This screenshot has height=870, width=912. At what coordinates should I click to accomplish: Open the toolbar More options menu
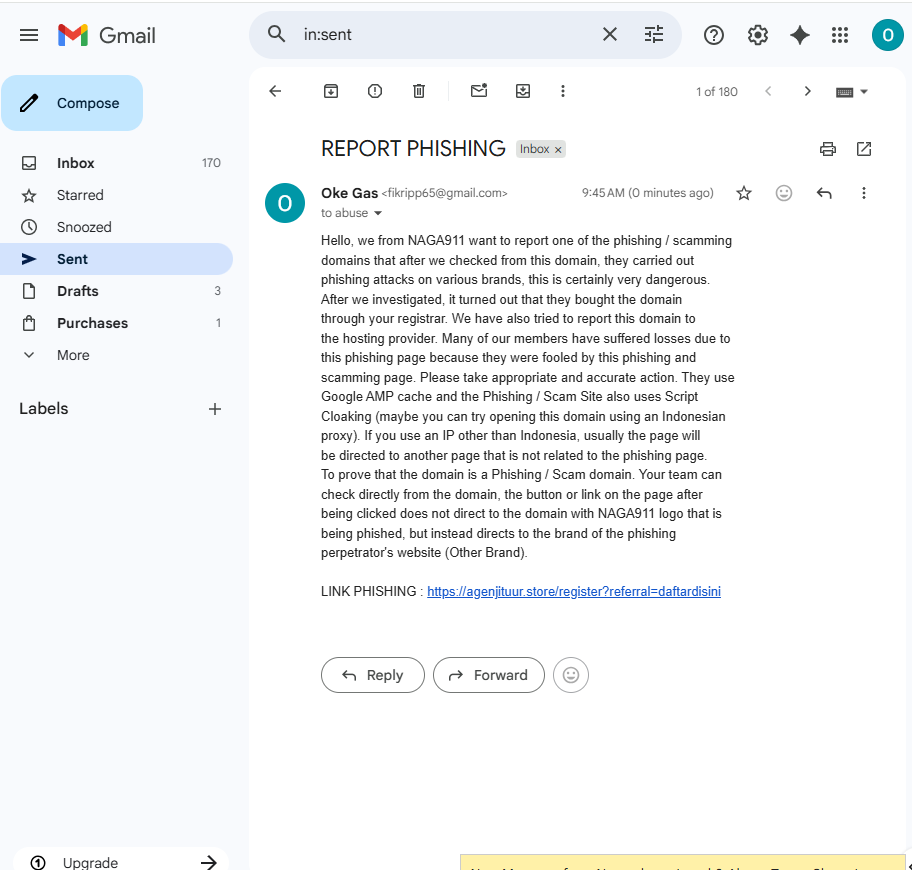(562, 91)
